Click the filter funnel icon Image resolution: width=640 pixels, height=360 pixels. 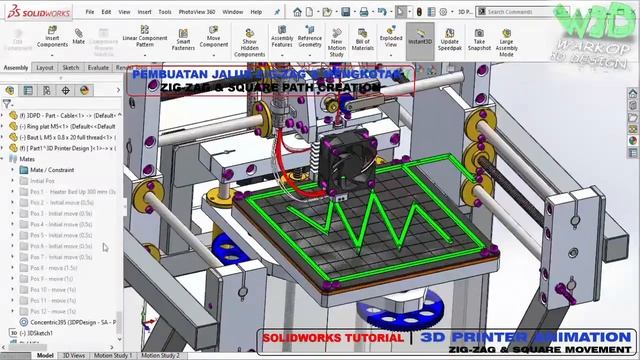pyautogui.click(x=7, y=104)
